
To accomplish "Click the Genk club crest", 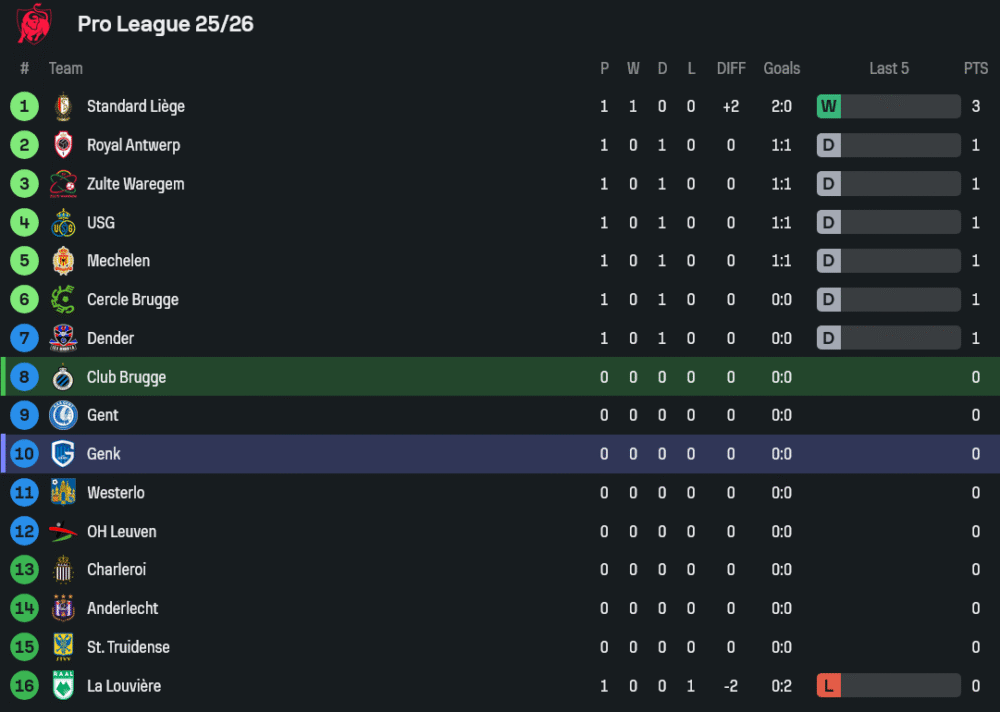I will tap(63, 454).
